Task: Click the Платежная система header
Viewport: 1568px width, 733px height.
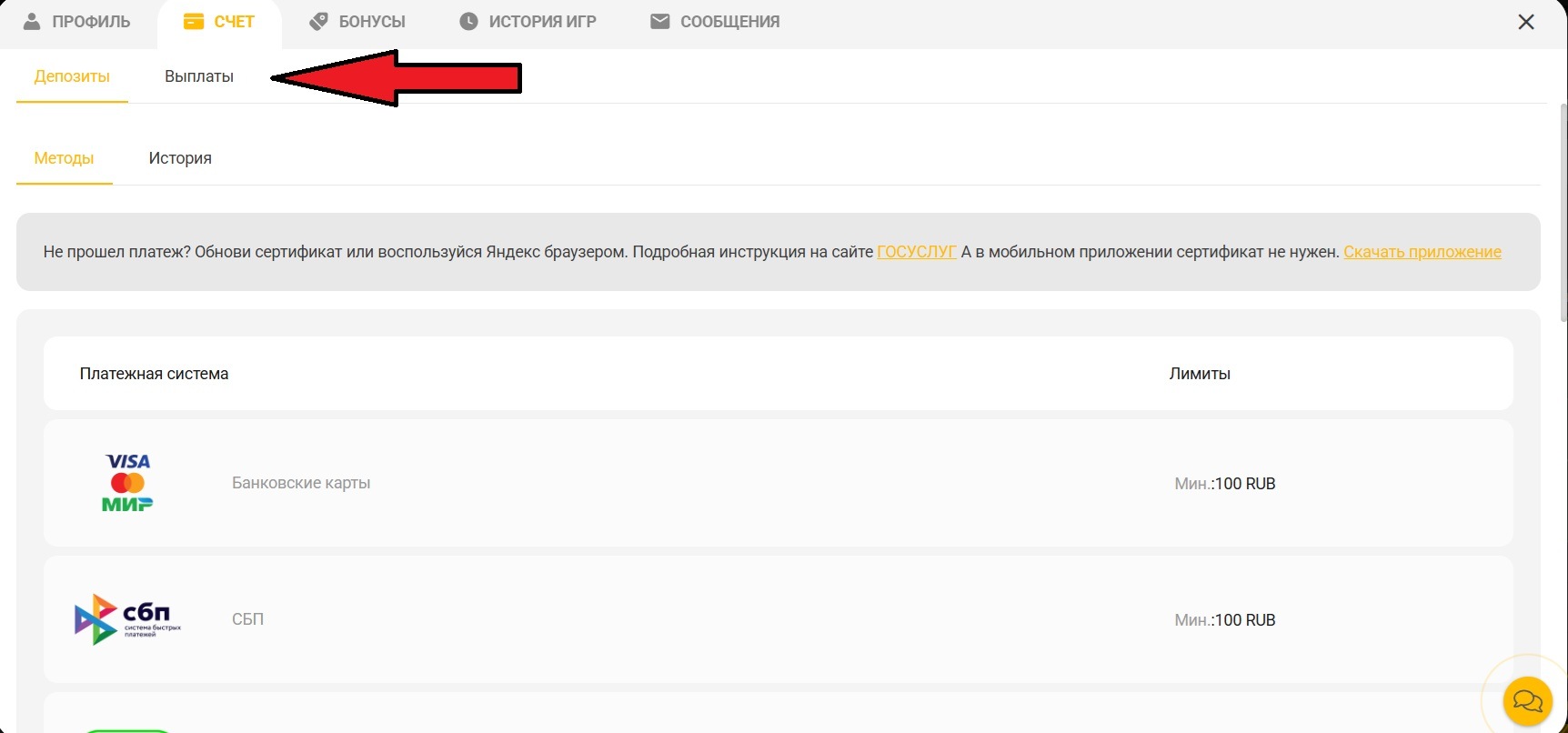Action: click(x=154, y=374)
